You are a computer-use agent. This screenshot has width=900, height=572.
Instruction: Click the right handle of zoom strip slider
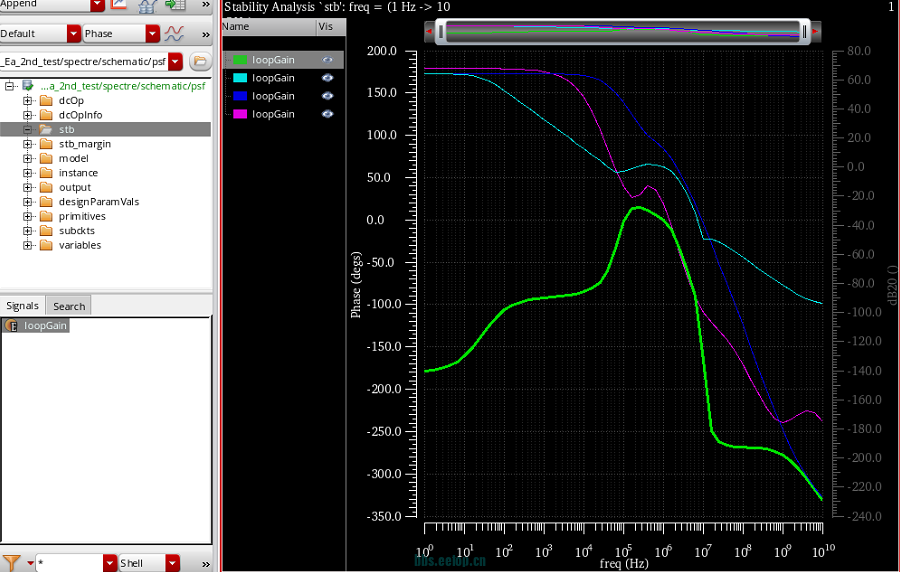coord(805,32)
